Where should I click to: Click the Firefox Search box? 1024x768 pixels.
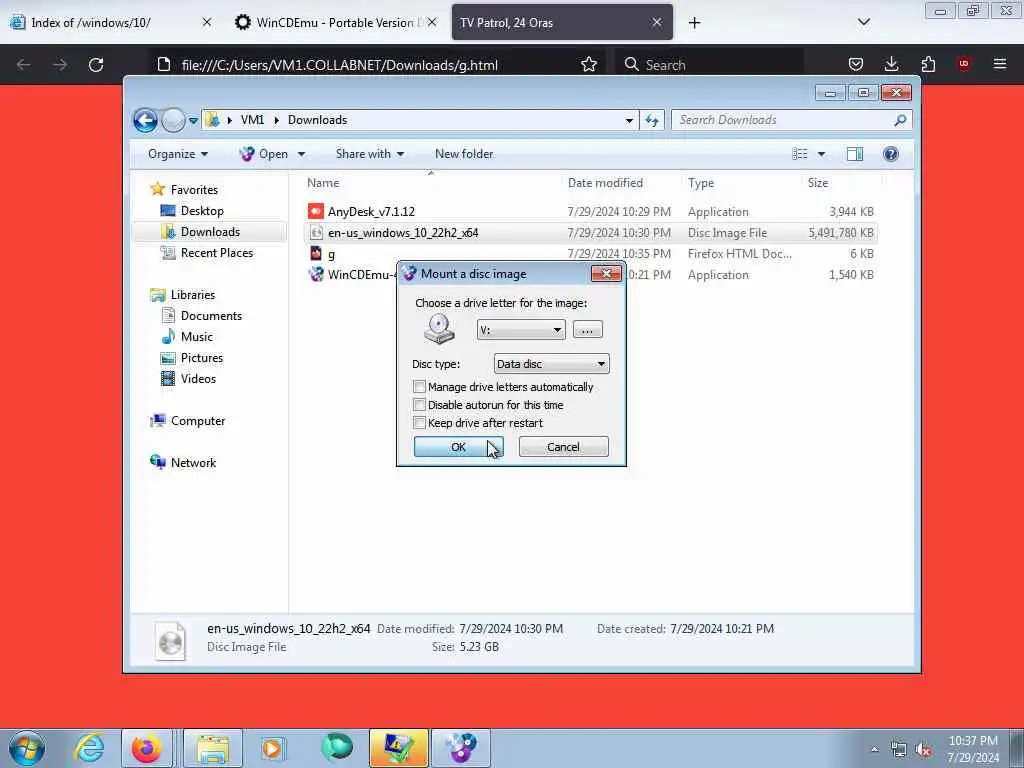(x=709, y=65)
